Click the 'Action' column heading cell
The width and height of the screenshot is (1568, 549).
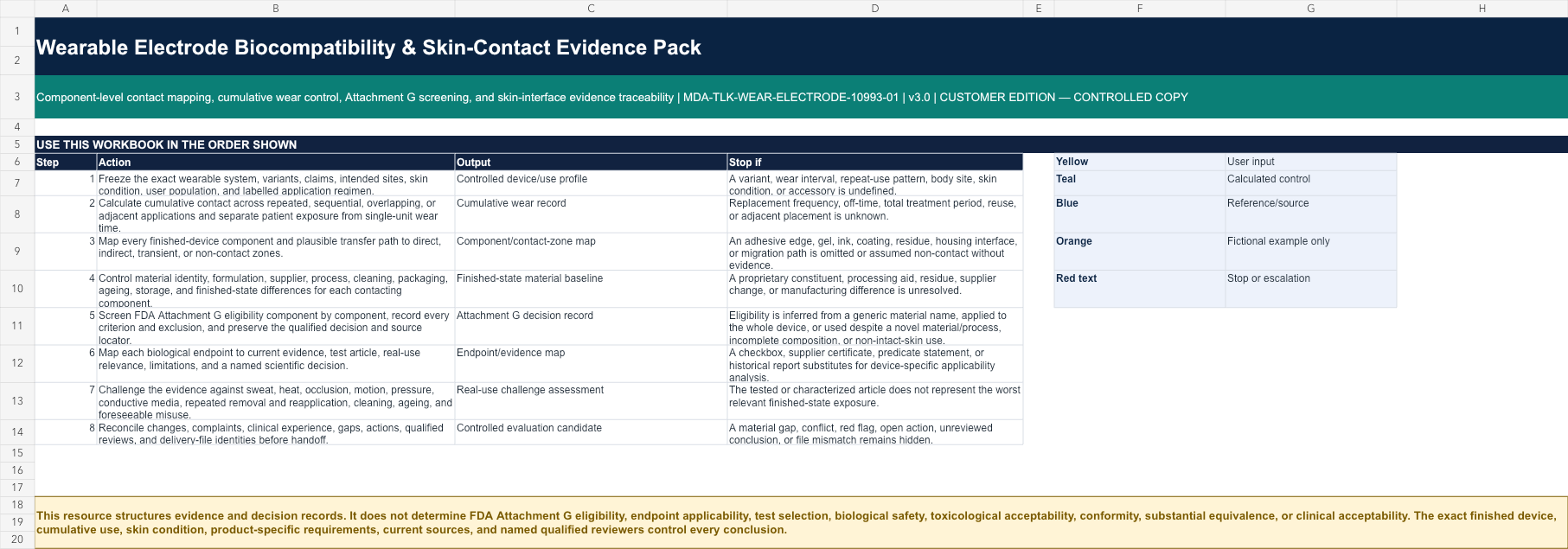coord(276,162)
